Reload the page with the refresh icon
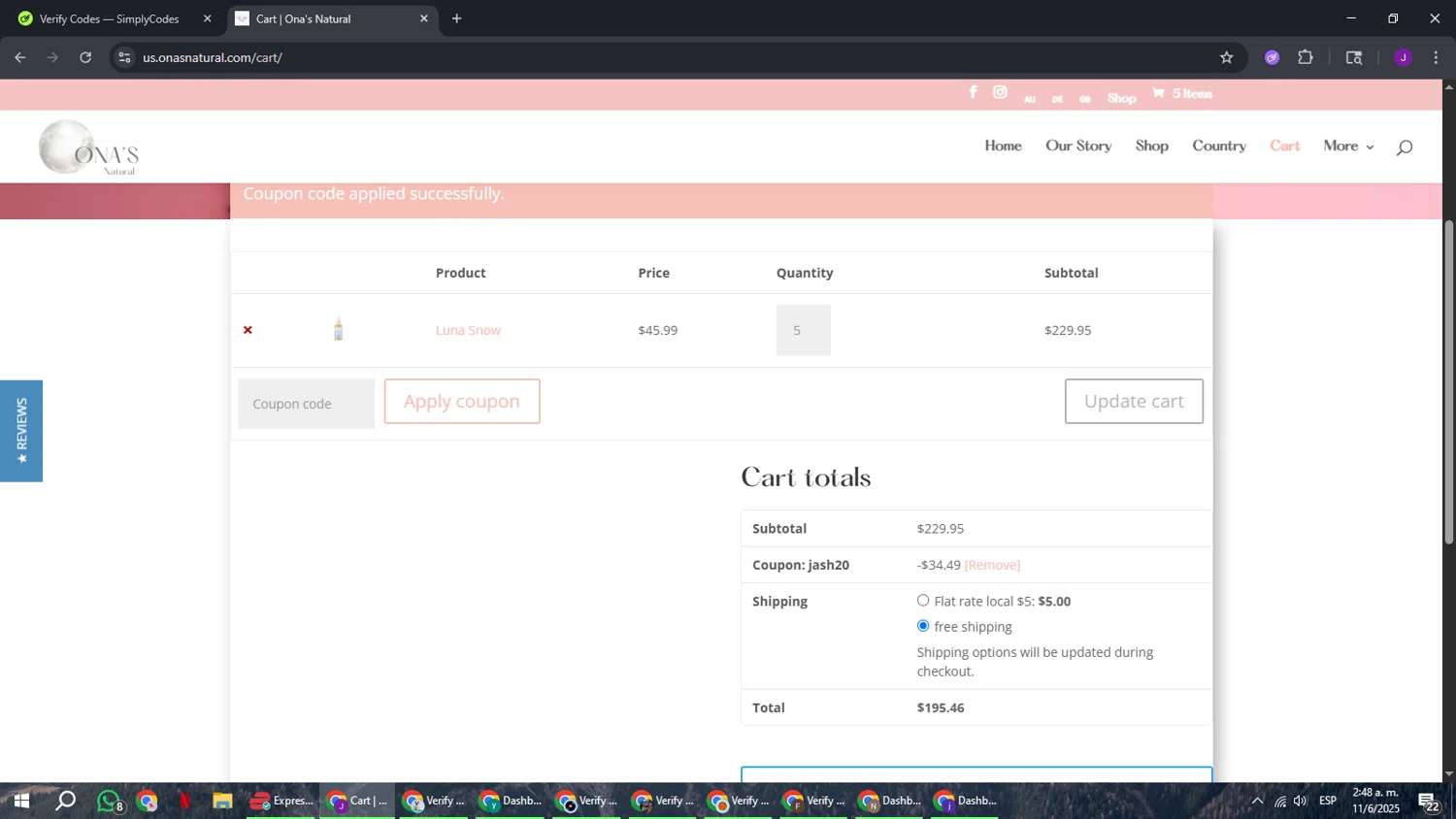Viewport: 1456px width, 819px height. point(85,57)
